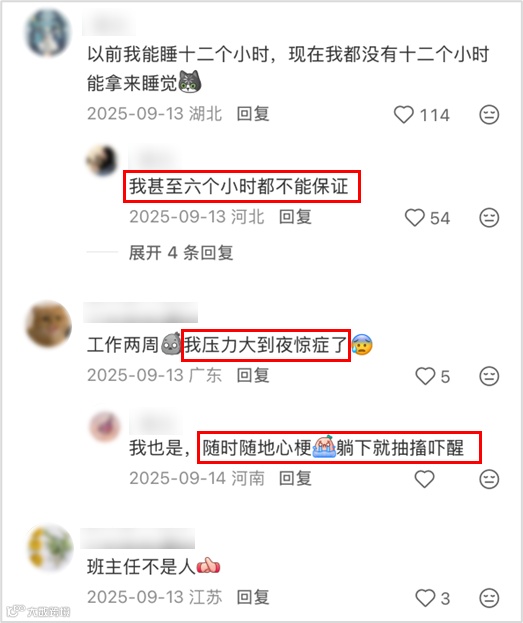Expand 展开 4 条回复 replies

click(181, 253)
